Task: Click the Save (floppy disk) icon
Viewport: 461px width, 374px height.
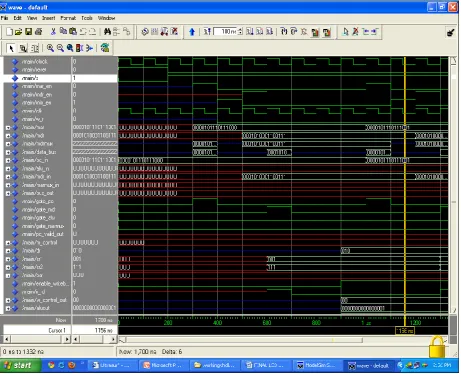Action: (x=29, y=32)
